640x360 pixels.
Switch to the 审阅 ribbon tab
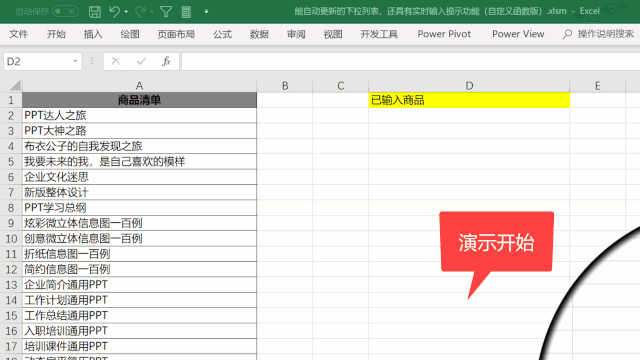point(296,34)
